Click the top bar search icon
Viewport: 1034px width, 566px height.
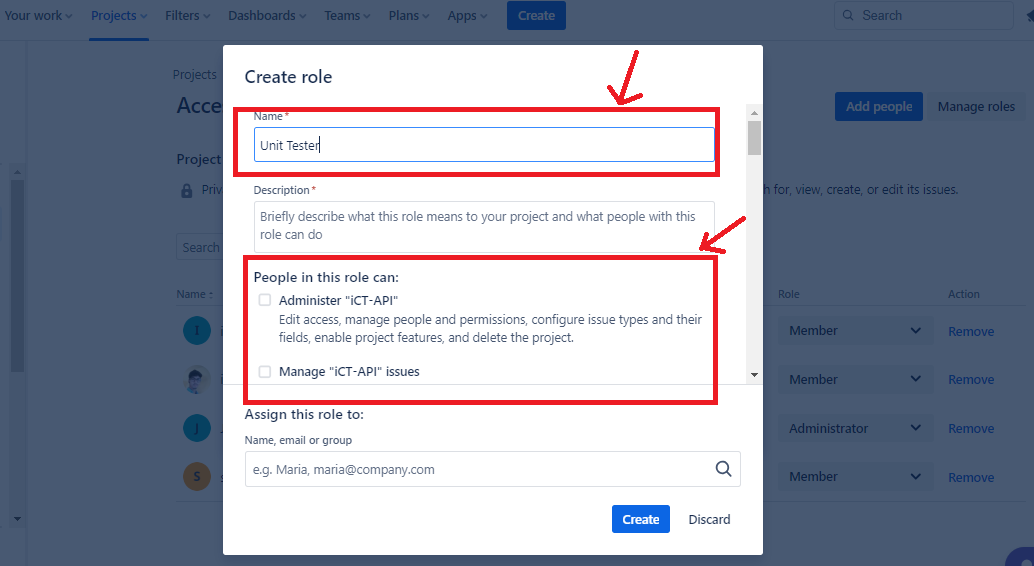pyautogui.click(x=849, y=16)
